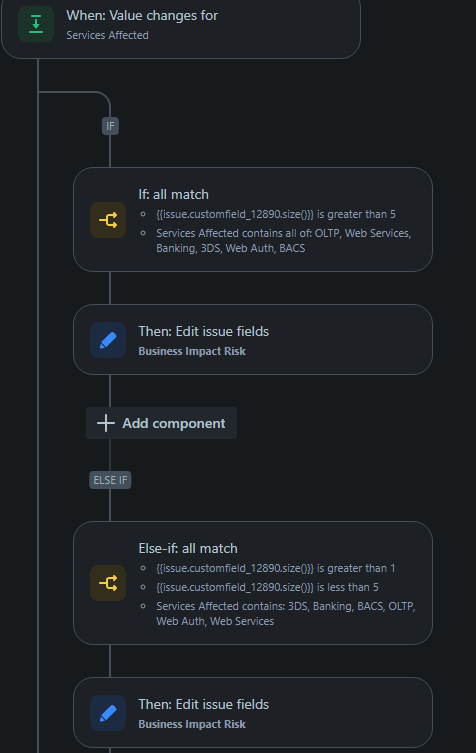This screenshot has height=753, width=476.
Task: Open the If: all match condition card
Action: click(253, 219)
